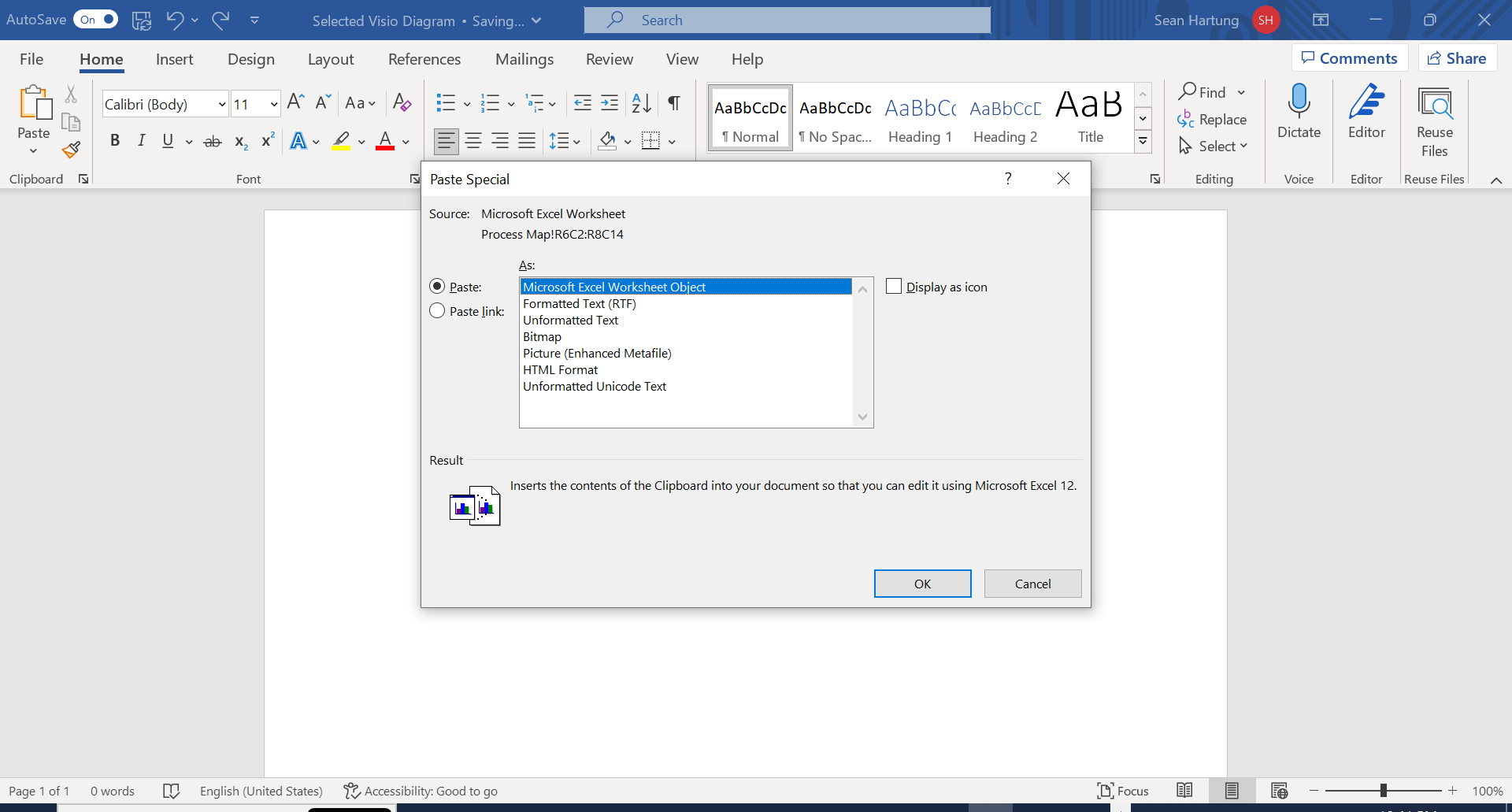Click the Cut scissors icon
The image size is (1512, 812).
click(71, 95)
